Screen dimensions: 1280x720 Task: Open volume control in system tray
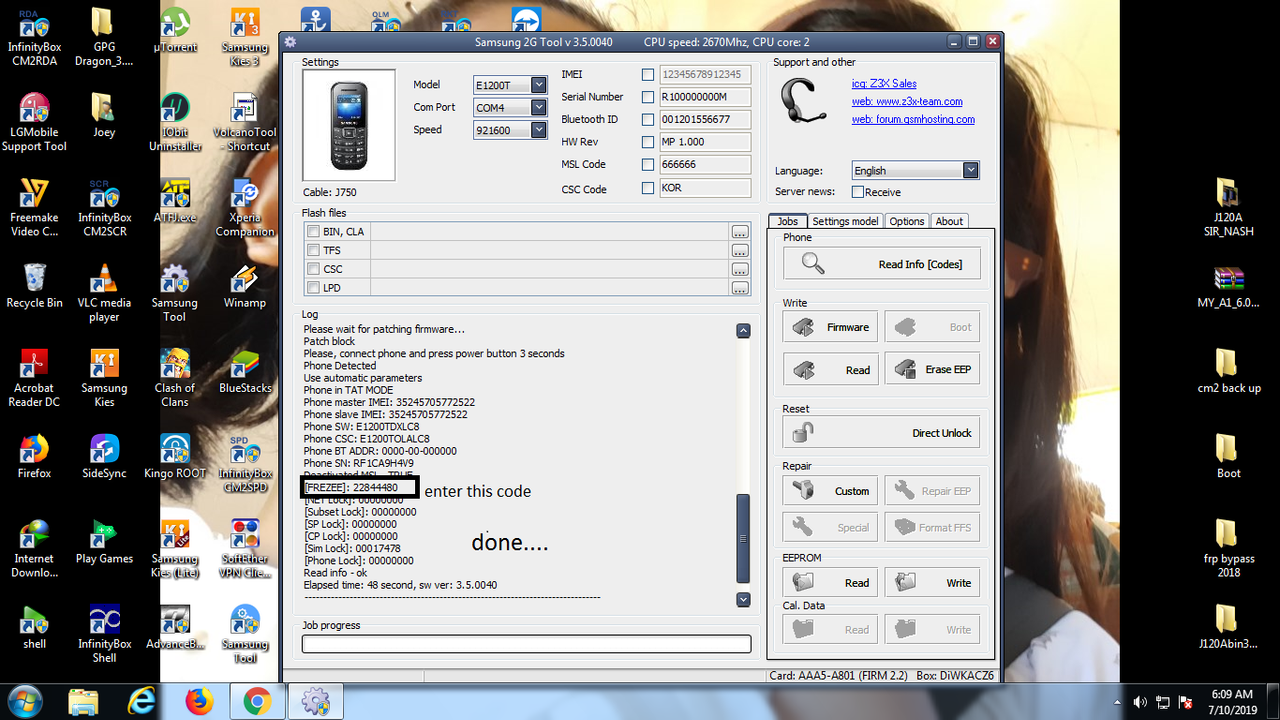click(x=1140, y=703)
